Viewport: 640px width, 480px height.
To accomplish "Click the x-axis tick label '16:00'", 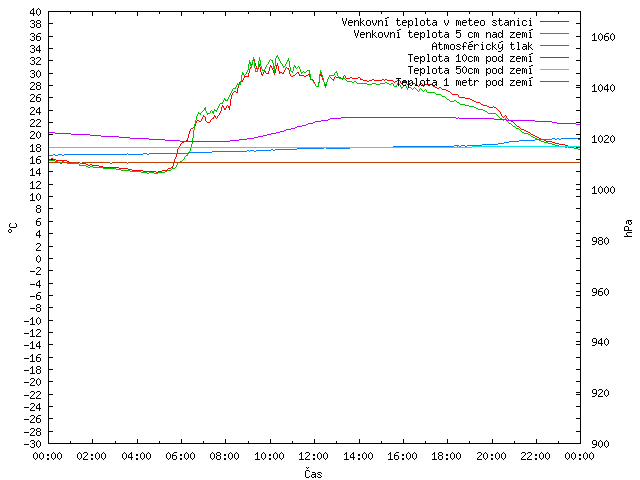I will (402, 456).
